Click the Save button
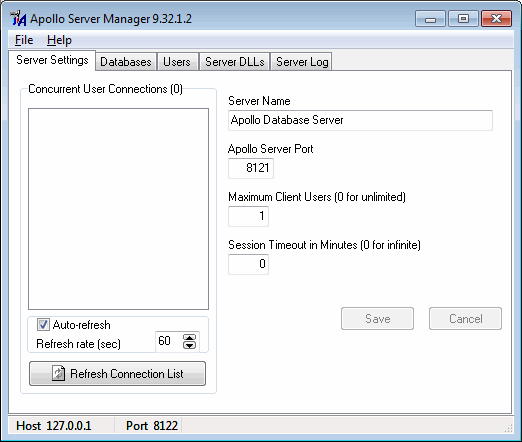 pos(377,319)
